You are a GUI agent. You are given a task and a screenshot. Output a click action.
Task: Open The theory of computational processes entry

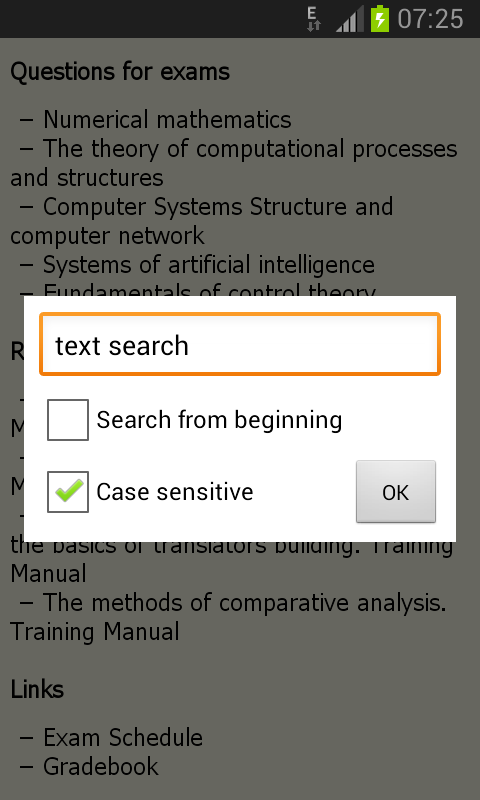click(234, 163)
